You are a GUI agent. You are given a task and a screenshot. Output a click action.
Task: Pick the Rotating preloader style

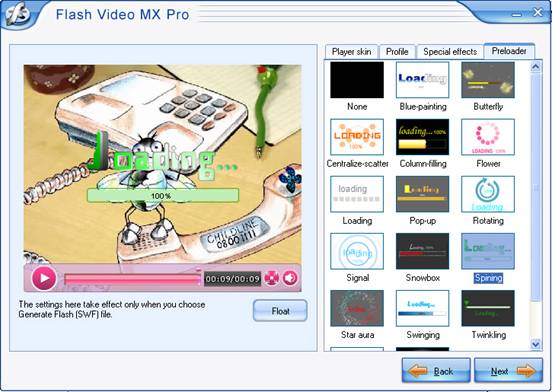click(488, 194)
